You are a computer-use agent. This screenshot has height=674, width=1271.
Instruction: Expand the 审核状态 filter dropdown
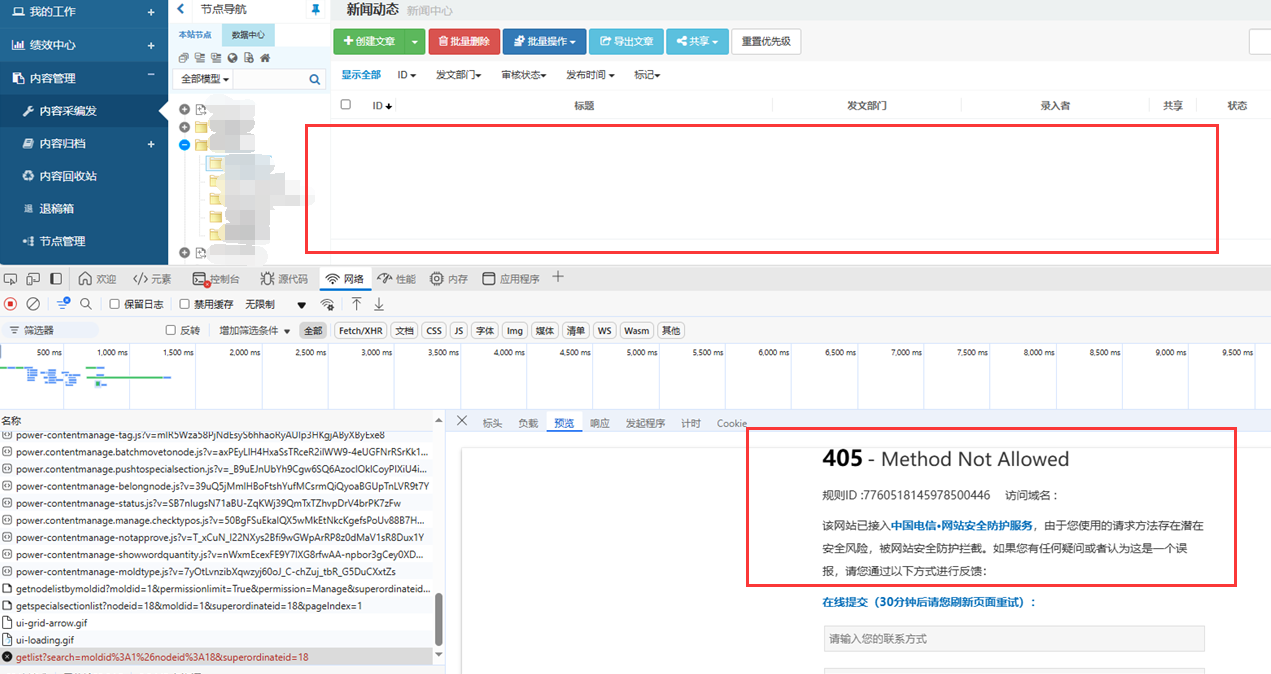[x=523, y=75]
